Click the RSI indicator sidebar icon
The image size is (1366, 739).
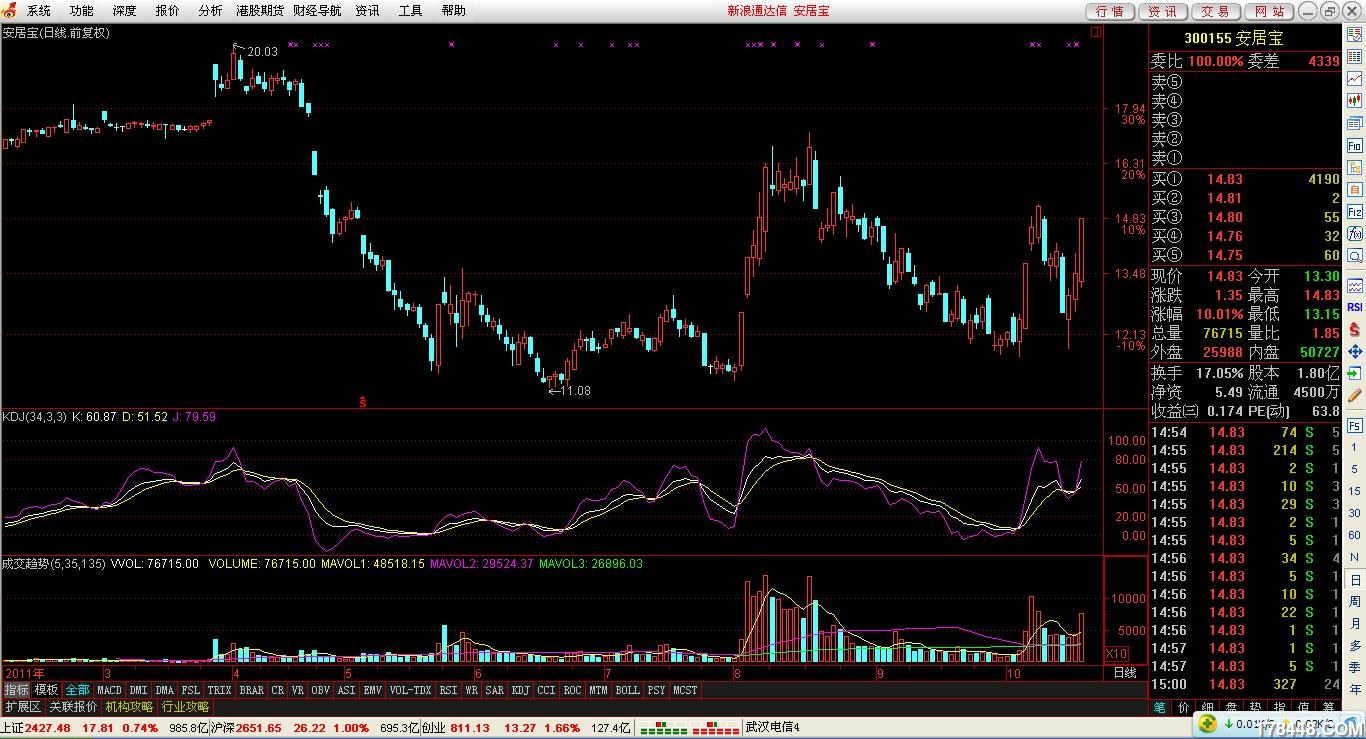coord(1355,307)
